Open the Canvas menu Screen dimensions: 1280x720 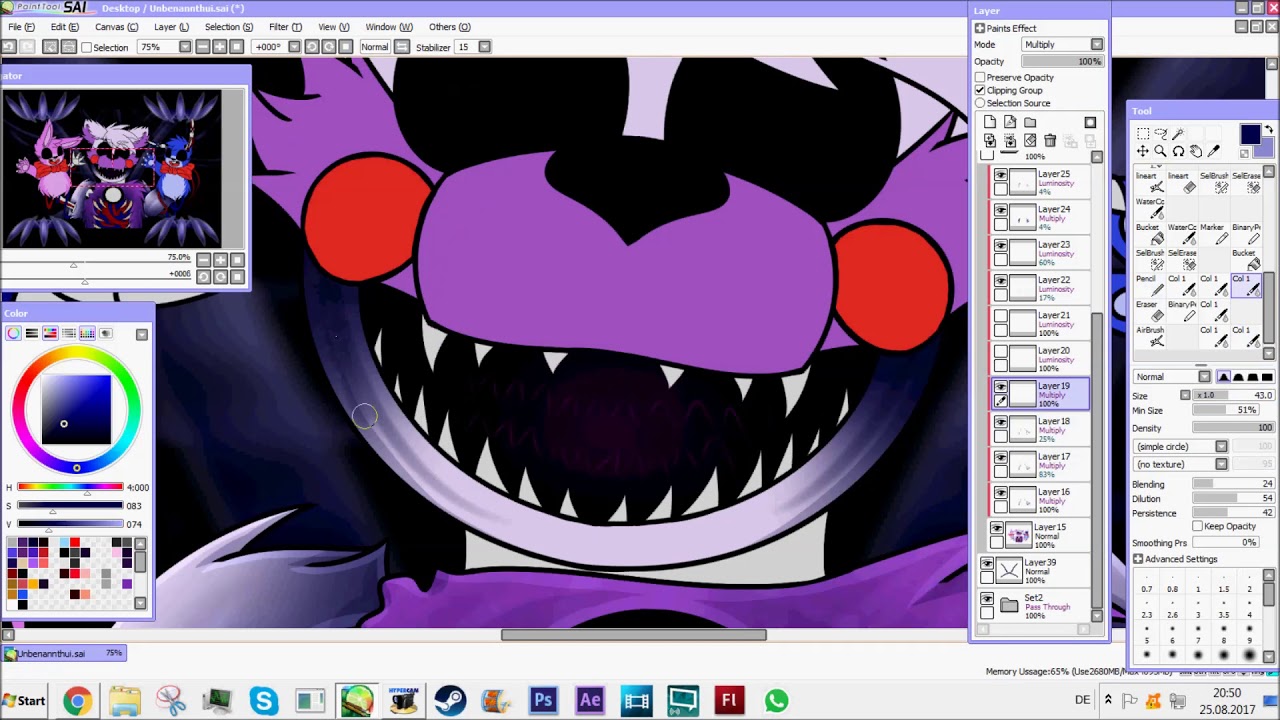[x=116, y=27]
